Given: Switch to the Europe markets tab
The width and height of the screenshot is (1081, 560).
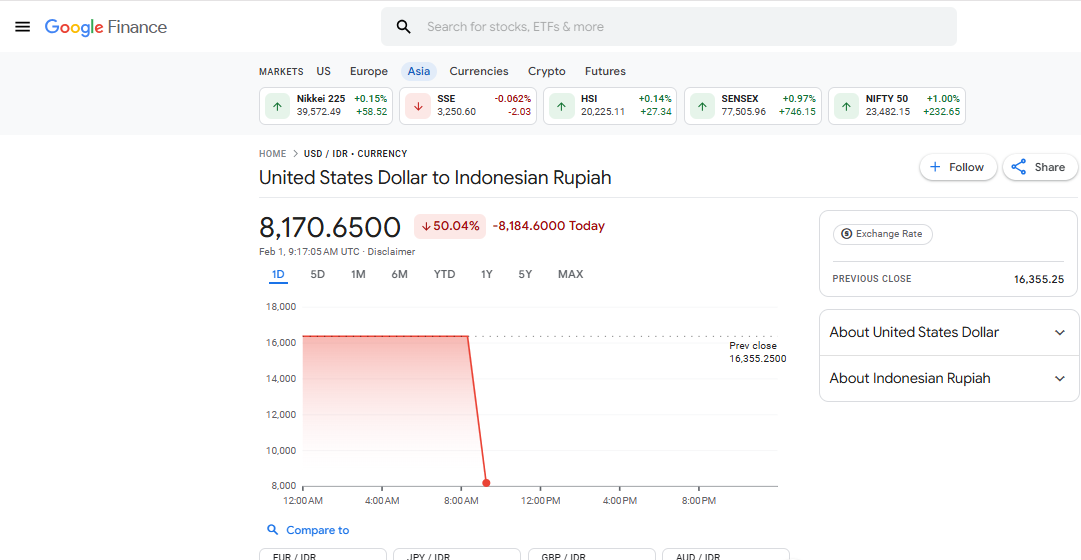Looking at the screenshot, I should [368, 71].
